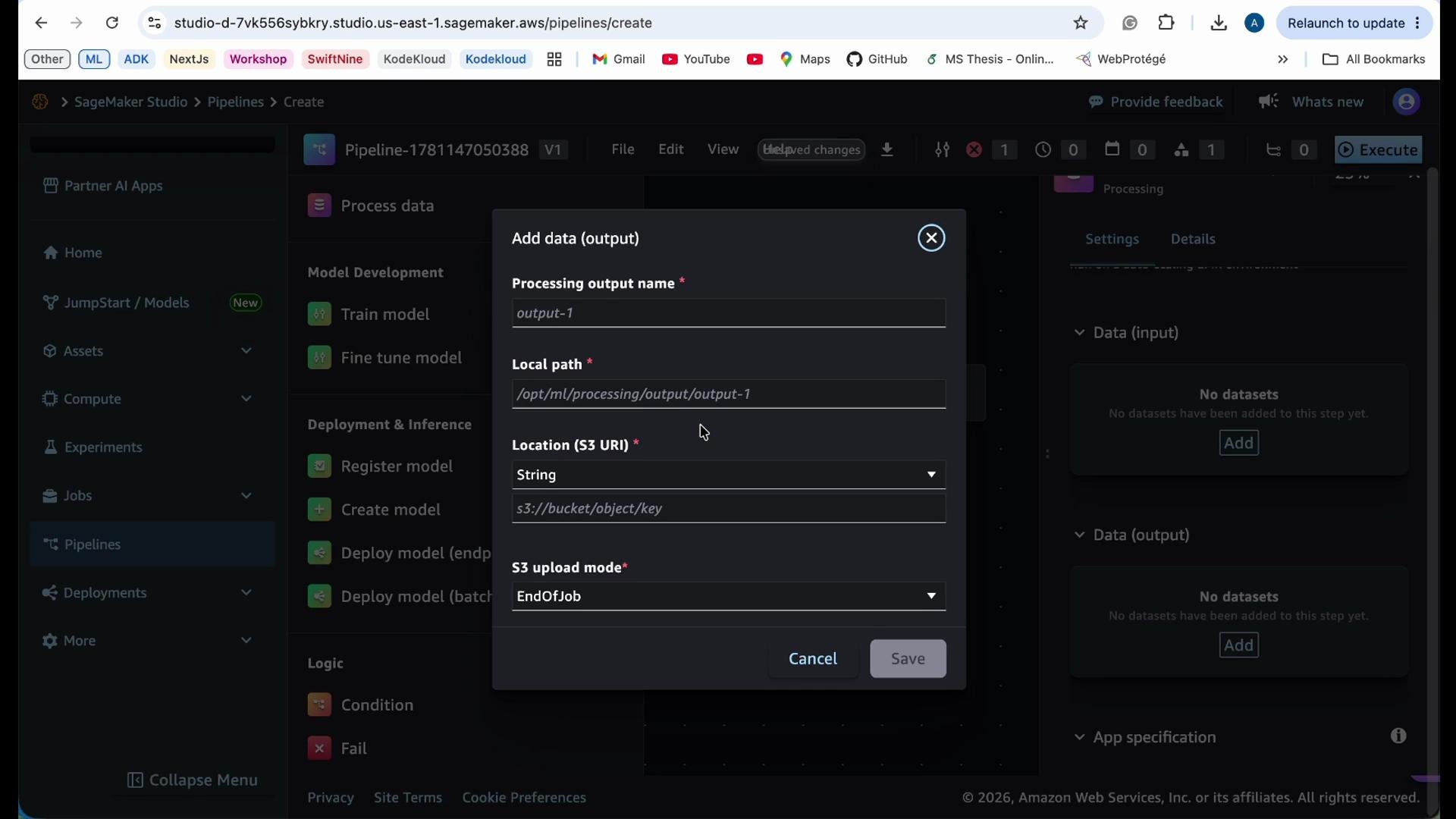Select Deploy model (batch) step icon
This screenshot has width=1456, height=819.
319,597
